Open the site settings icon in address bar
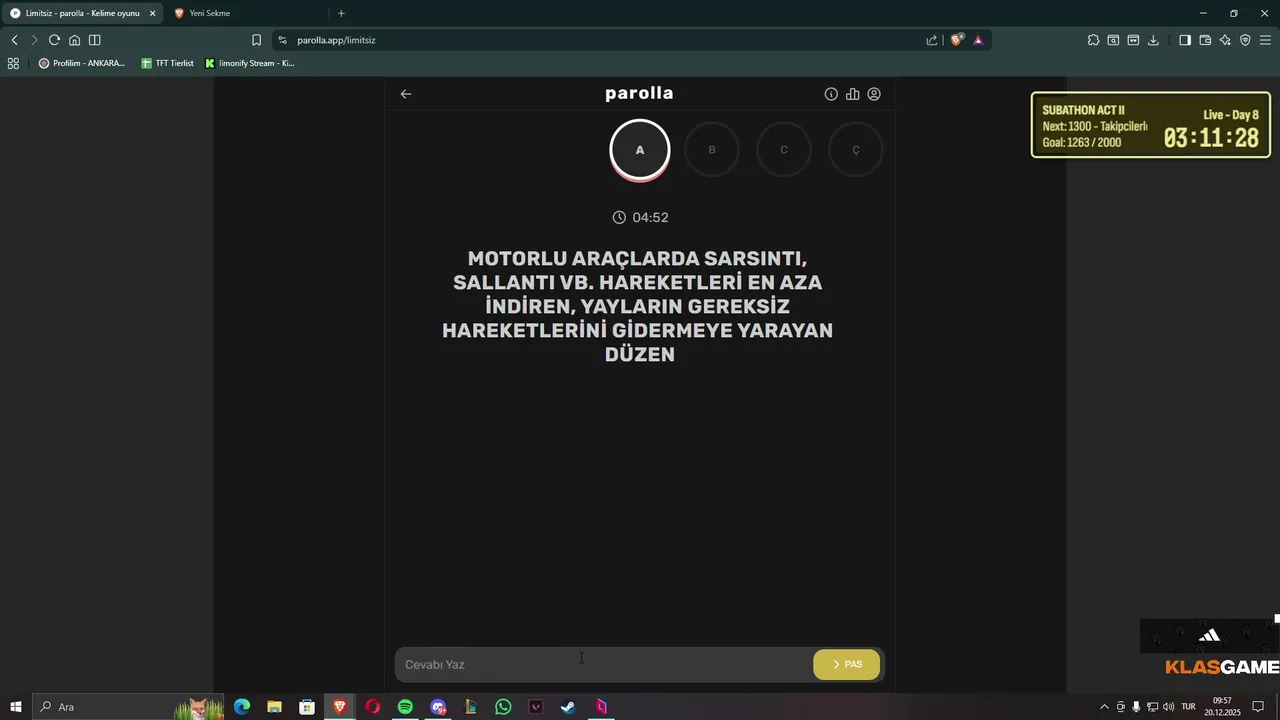Image resolution: width=1280 pixels, height=720 pixels. 283,40
